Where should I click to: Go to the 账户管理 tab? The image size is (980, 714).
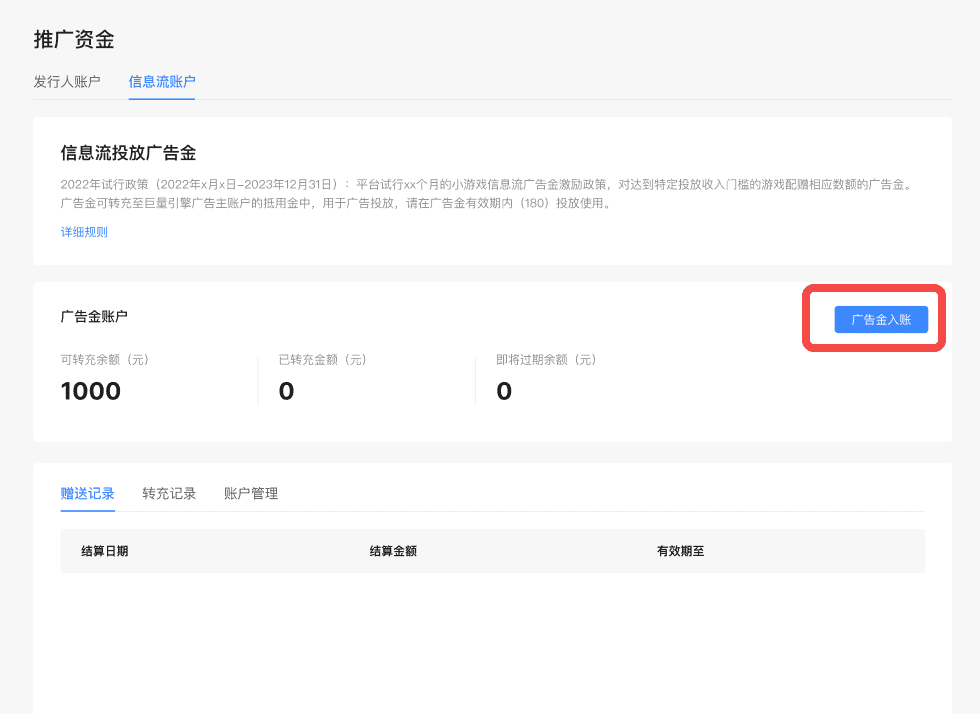pyautogui.click(x=251, y=493)
